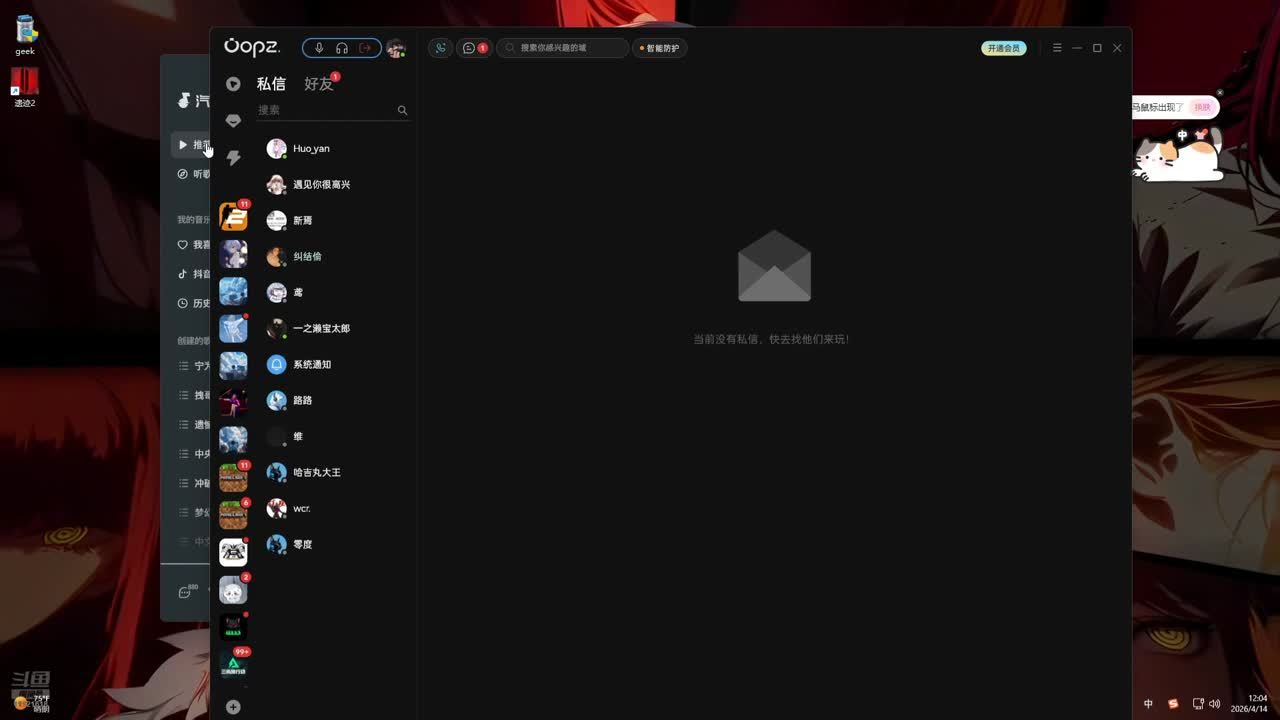Open the hamburger menu in title bar

point(1057,48)
